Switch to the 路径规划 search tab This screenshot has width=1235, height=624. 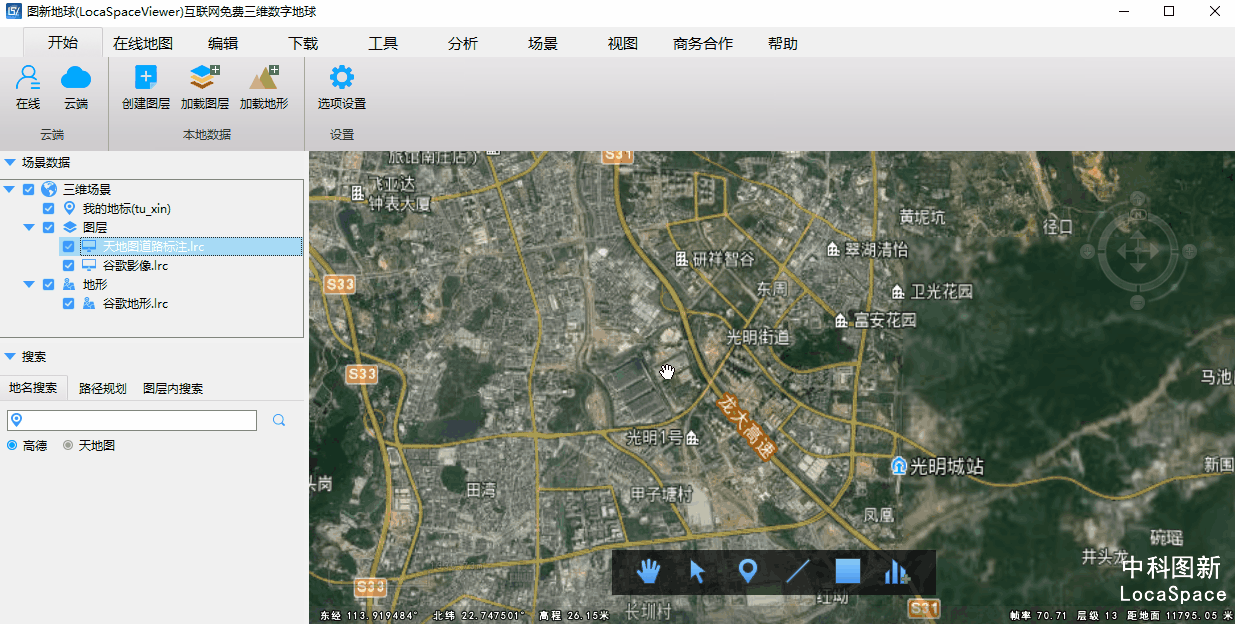[x=103, y=388]
